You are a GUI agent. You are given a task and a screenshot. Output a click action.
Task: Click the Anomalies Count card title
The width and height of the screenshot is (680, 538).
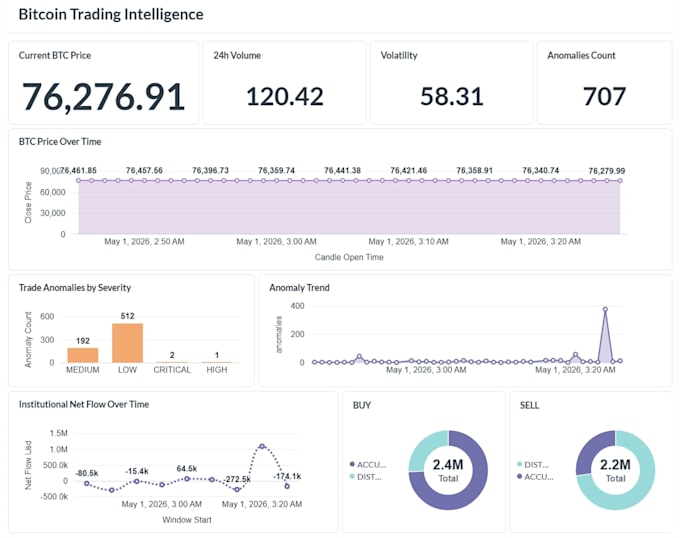(581, 55)
